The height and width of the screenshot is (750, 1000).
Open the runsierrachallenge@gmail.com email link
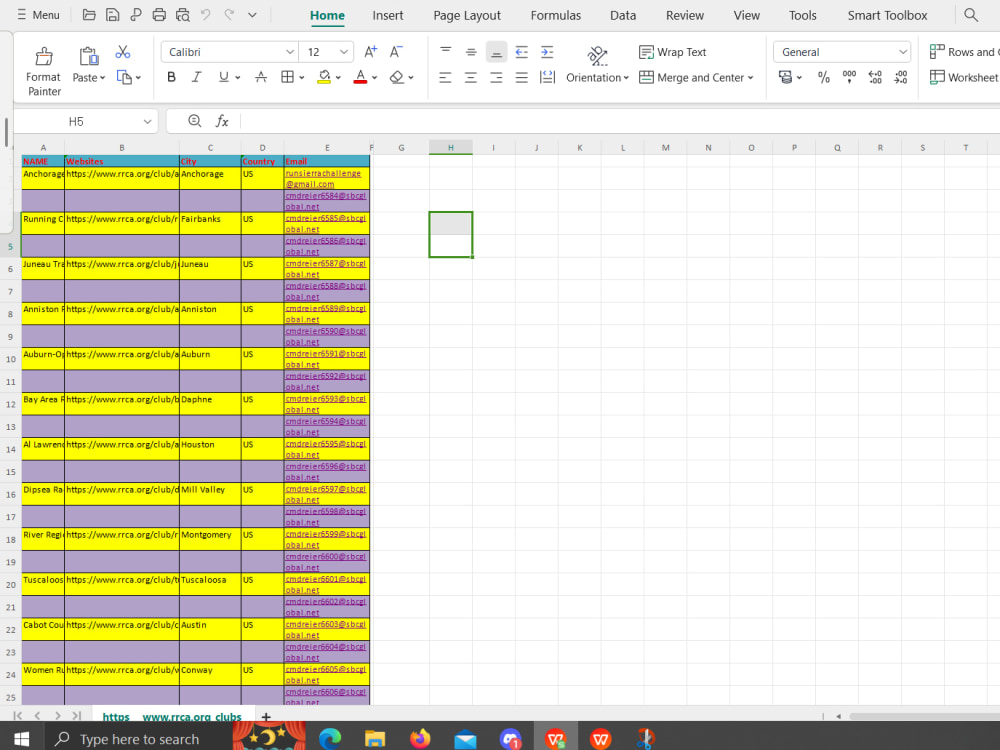point(323,179)
